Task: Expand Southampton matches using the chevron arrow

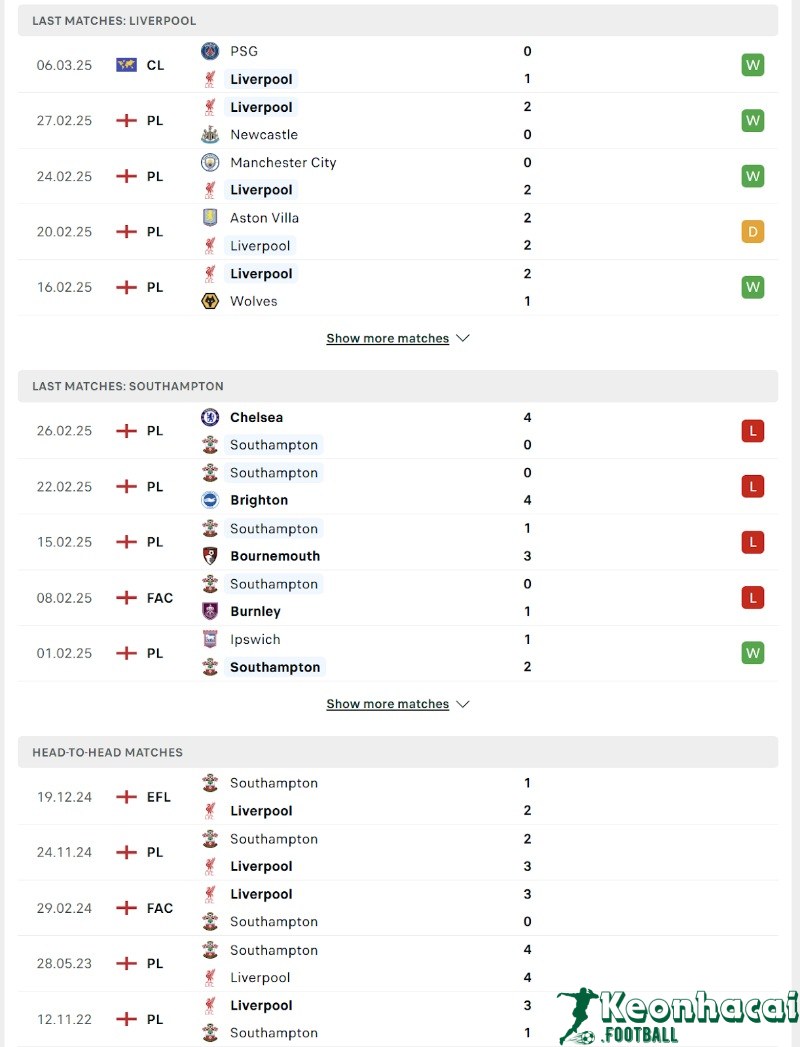Action: click(462, 704)
